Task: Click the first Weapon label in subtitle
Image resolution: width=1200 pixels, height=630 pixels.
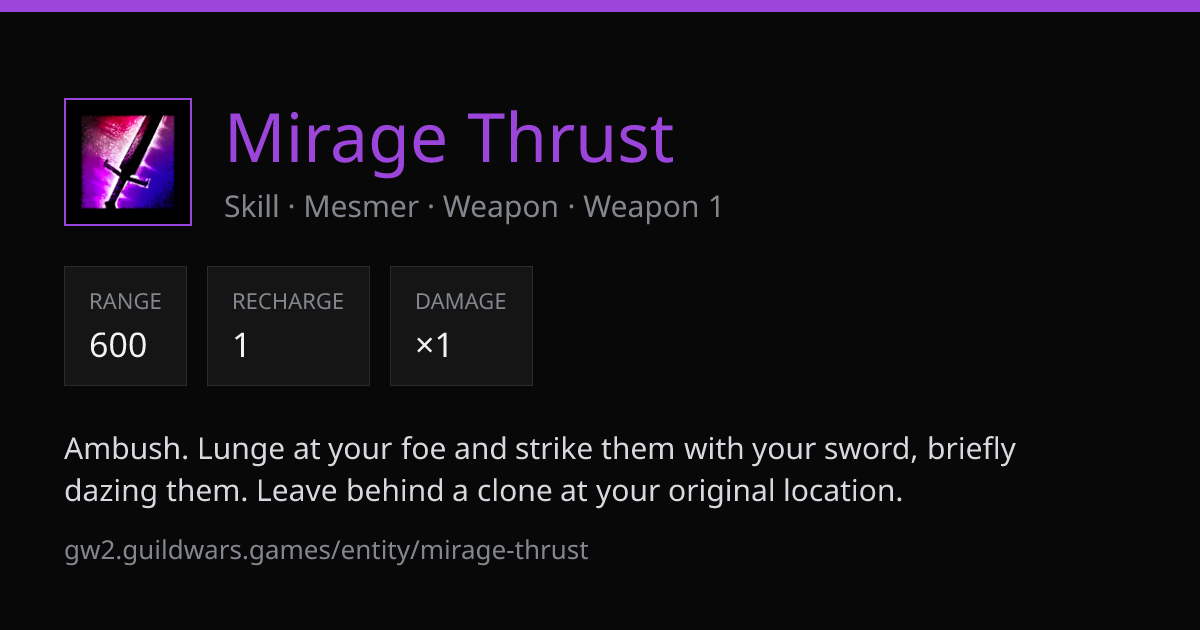Action: [500, 207]
